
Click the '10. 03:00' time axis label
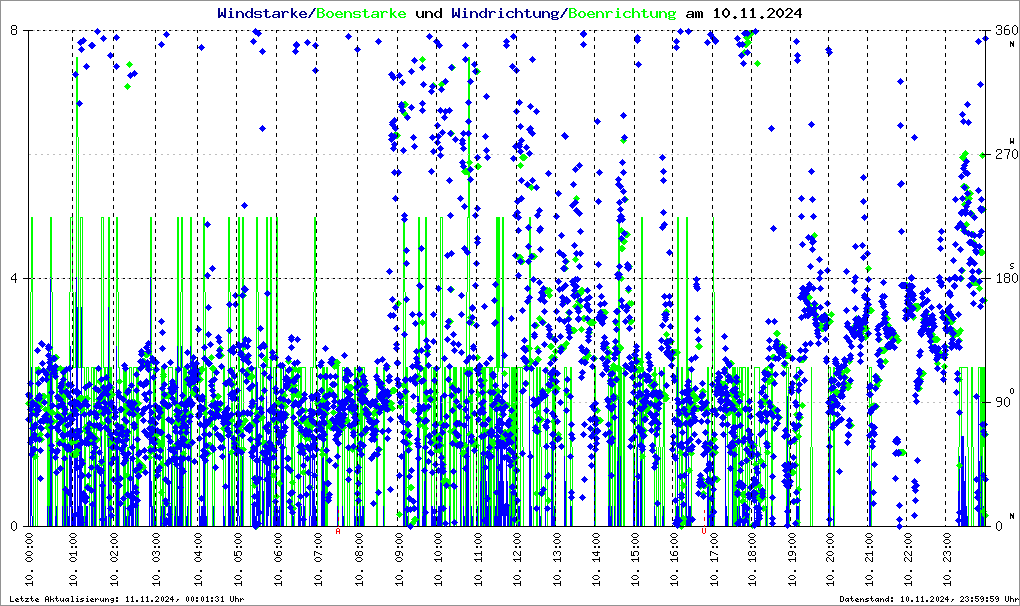(x=156, y=559)
